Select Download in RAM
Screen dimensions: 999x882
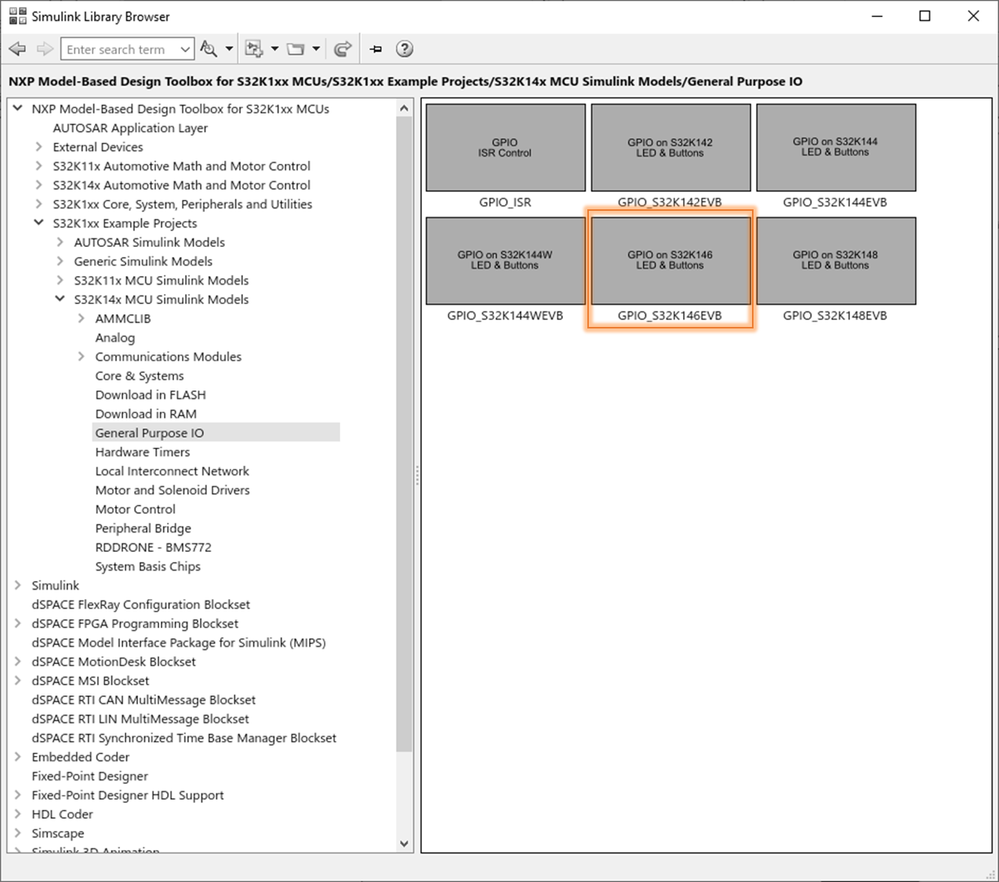coord(146,414)
